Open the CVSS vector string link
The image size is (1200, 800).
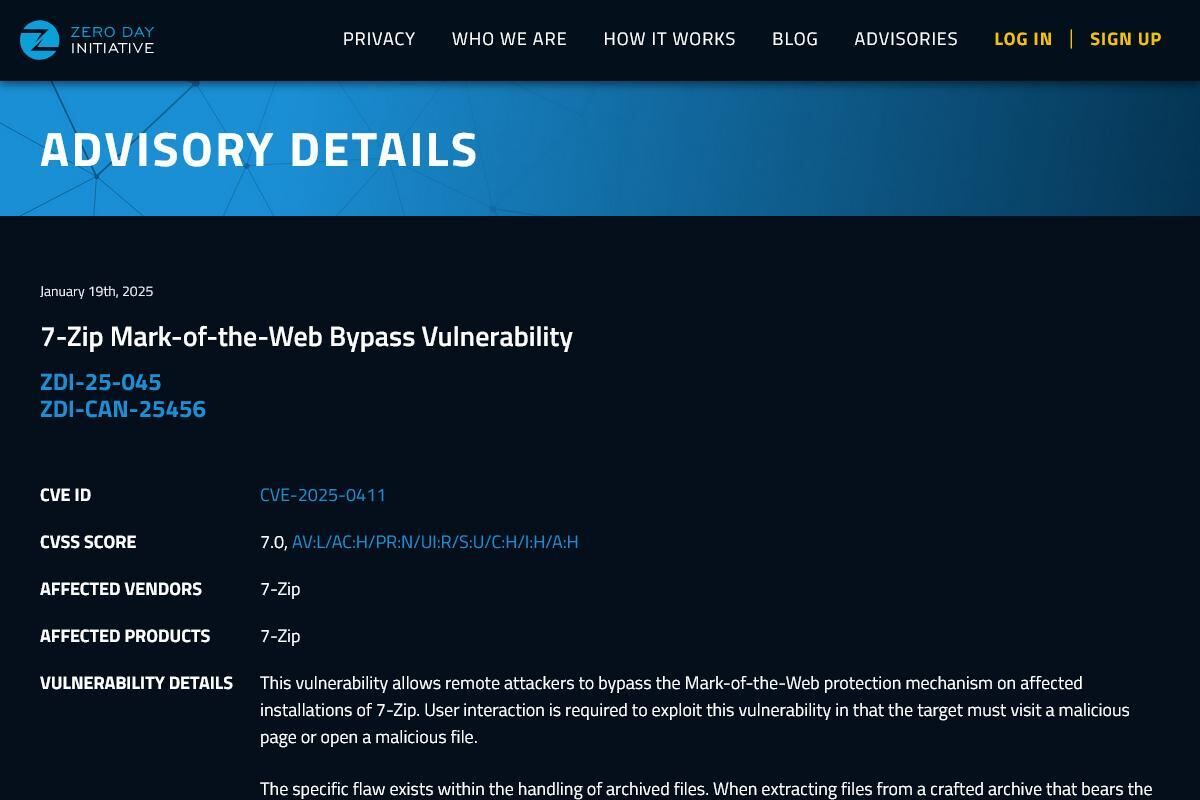435,542
